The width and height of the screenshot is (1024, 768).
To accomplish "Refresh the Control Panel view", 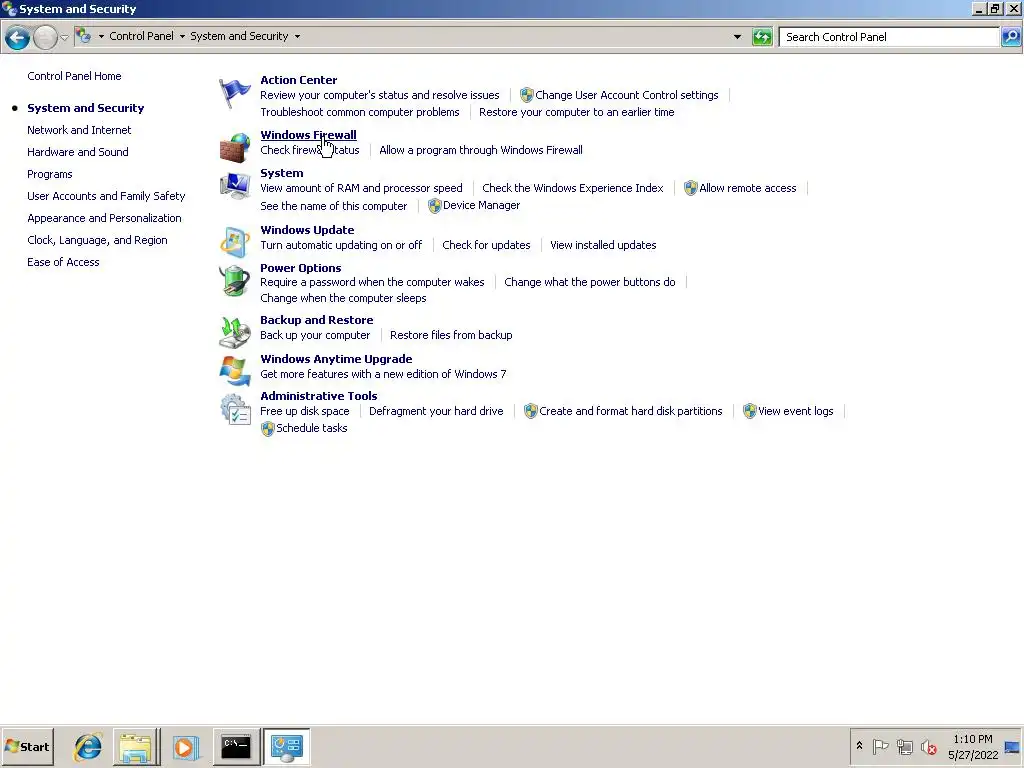I will point(762,37).
